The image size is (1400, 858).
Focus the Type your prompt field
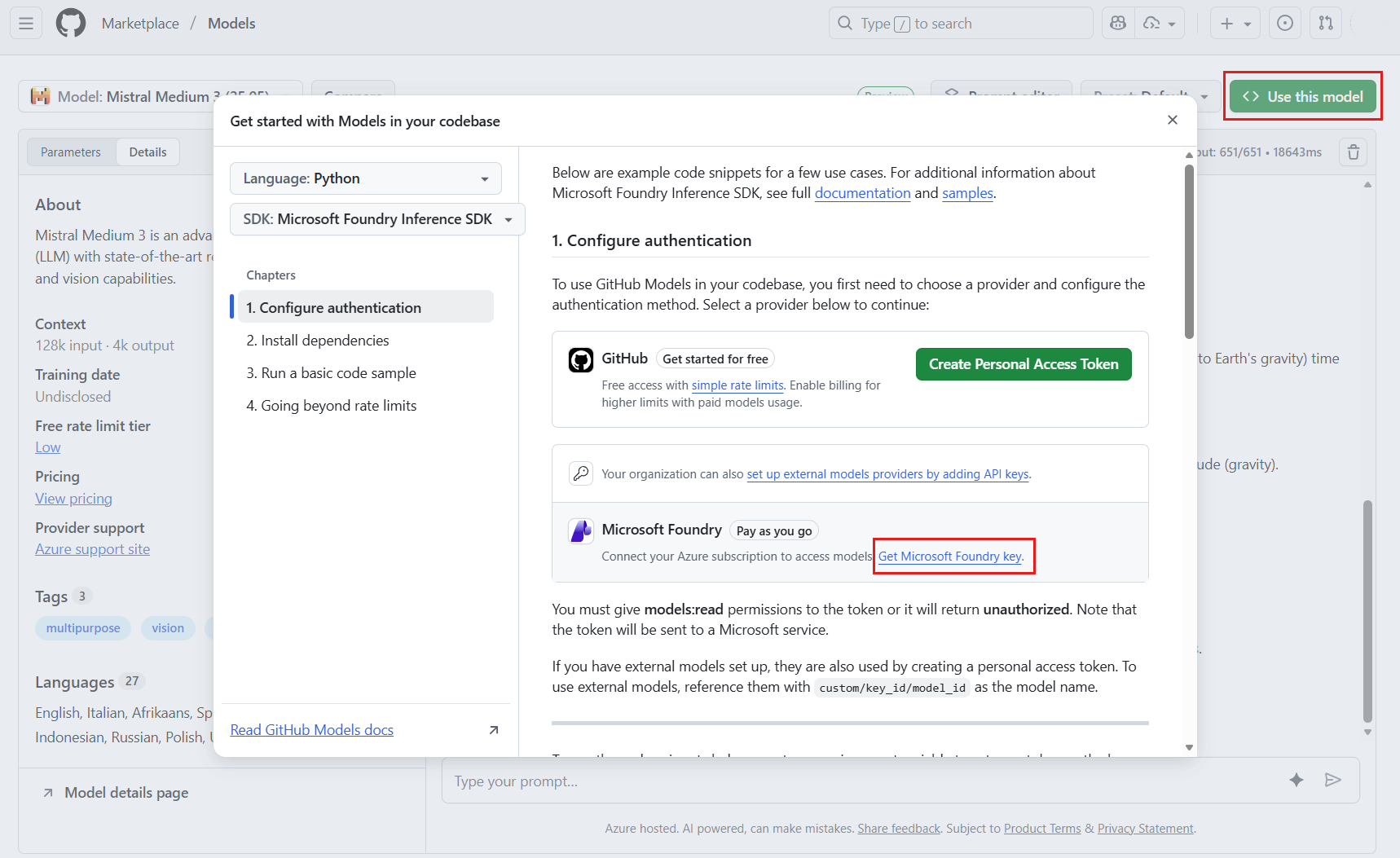(856, 781)
